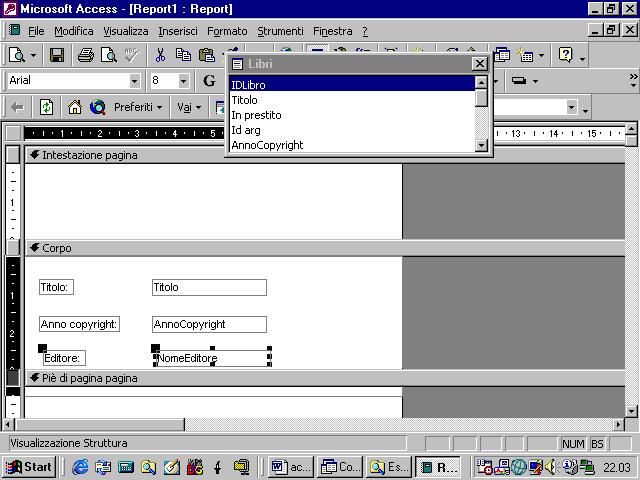The image size is (640, 480).
Task: Open the Start menu
Action: point(29,467)
